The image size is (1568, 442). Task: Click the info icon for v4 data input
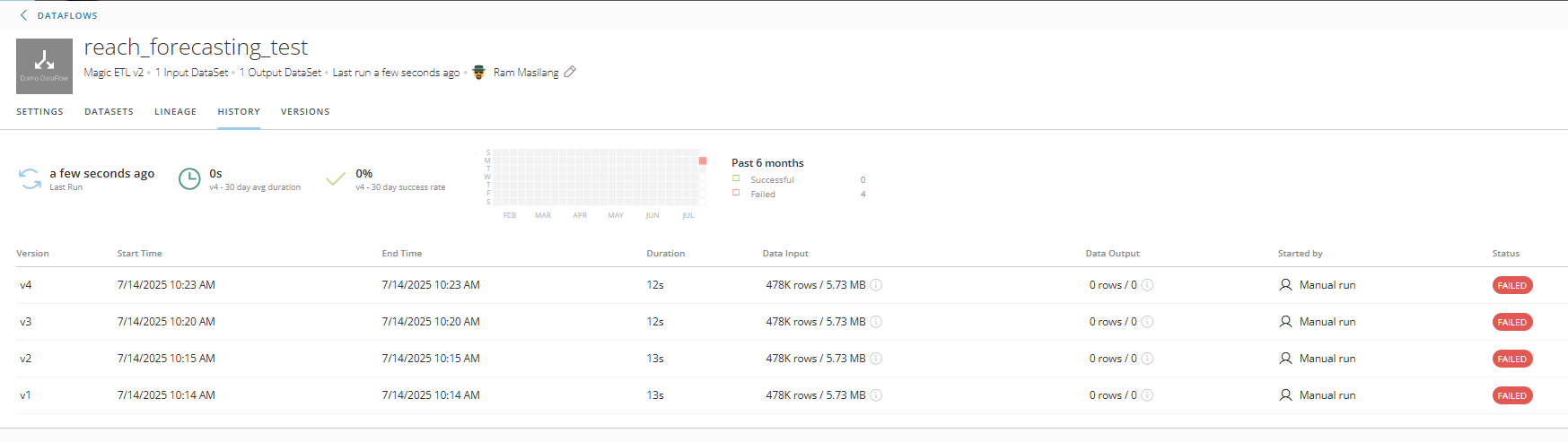[x=876, y=285]
